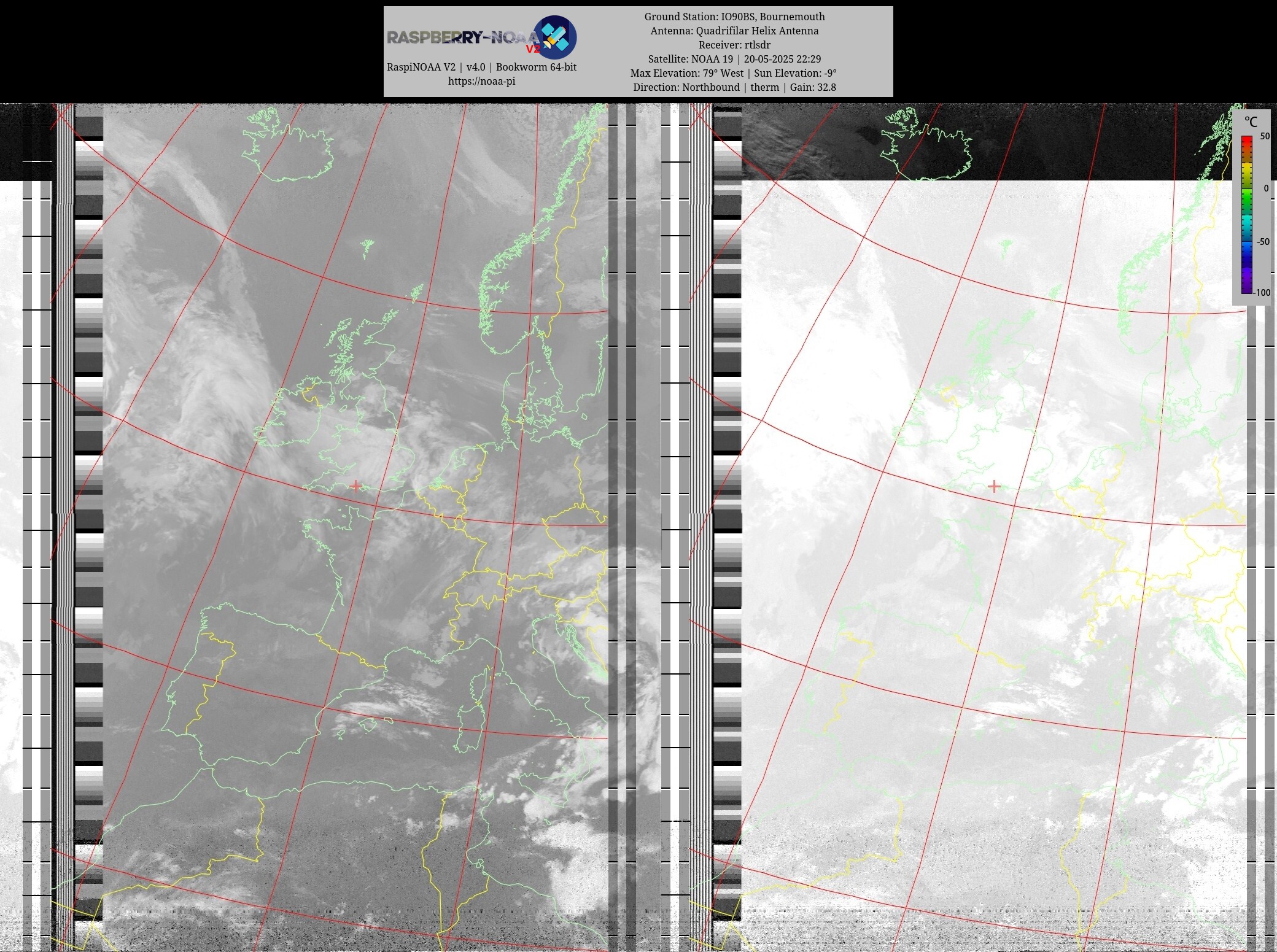
Task: Click 'Max Elevation: 79° West' line
Action: (734, 73)
